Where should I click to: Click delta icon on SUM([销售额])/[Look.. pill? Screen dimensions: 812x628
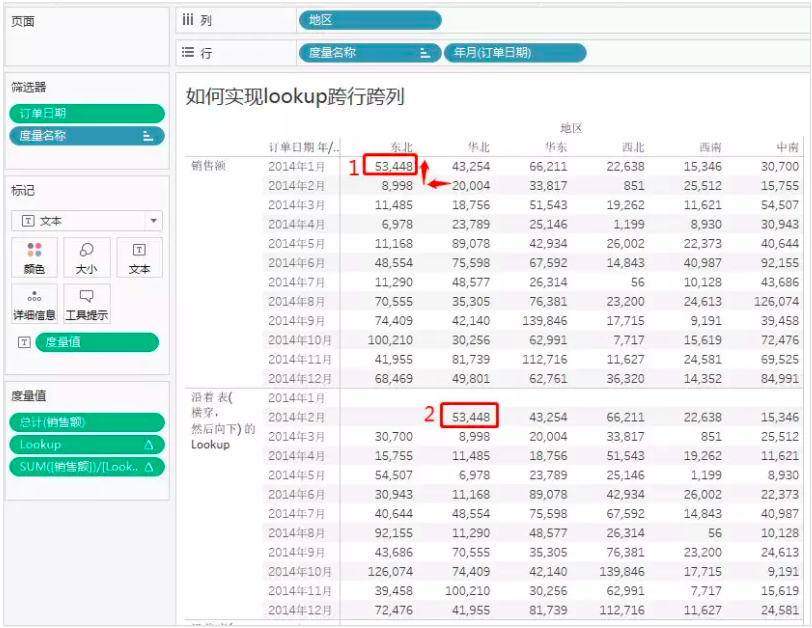pos(149,467)
